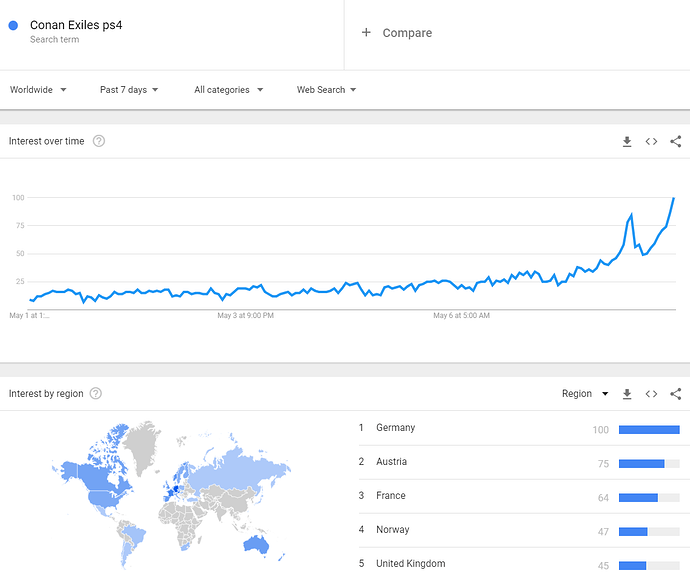Download the Interest by region data
The height and width of the screenshot is (576, 690).
tap(627, 394)
